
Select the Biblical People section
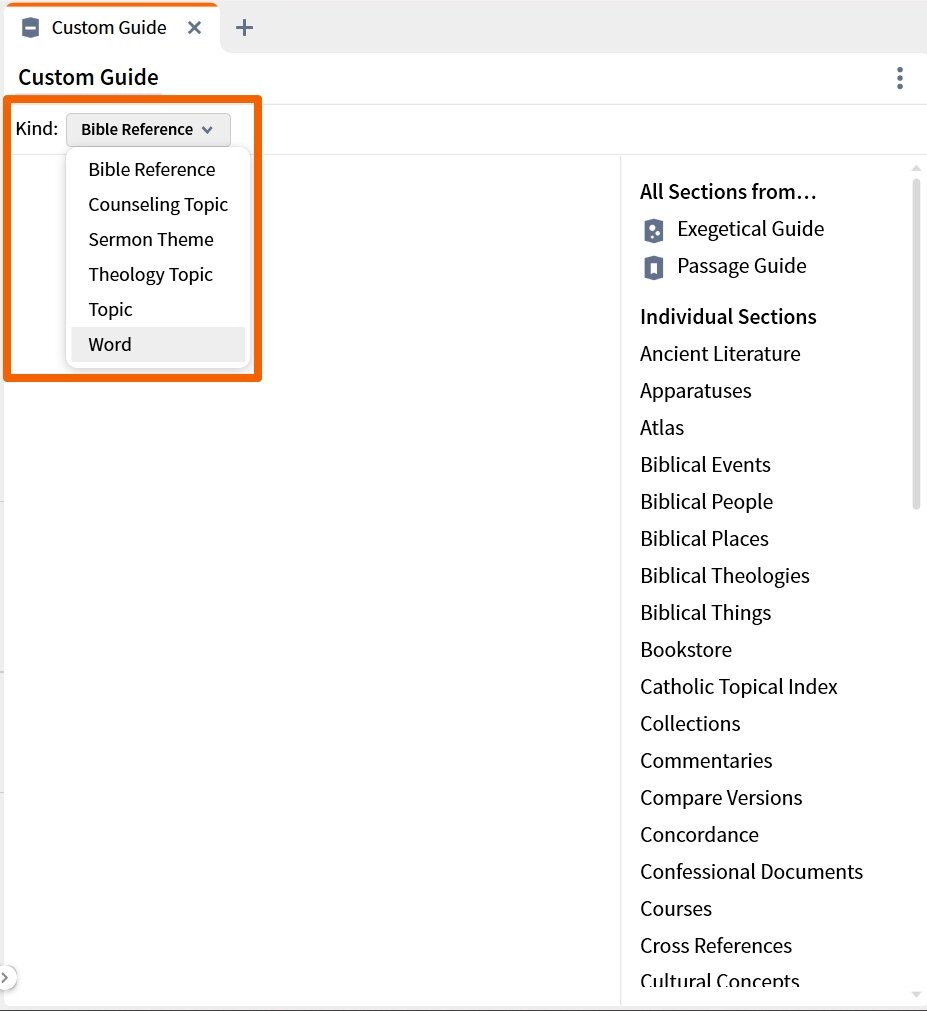pos(706,501)
